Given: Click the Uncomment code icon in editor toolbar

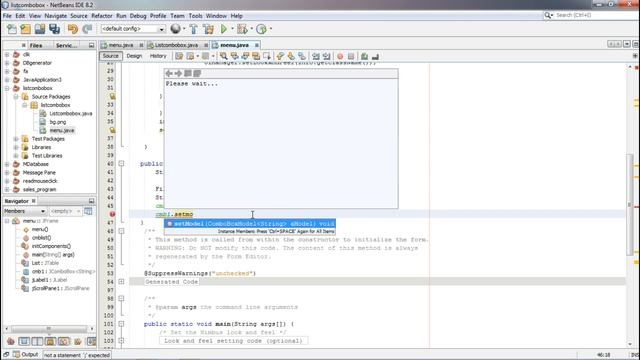Looking at the screenshot, I should point(375,56).
